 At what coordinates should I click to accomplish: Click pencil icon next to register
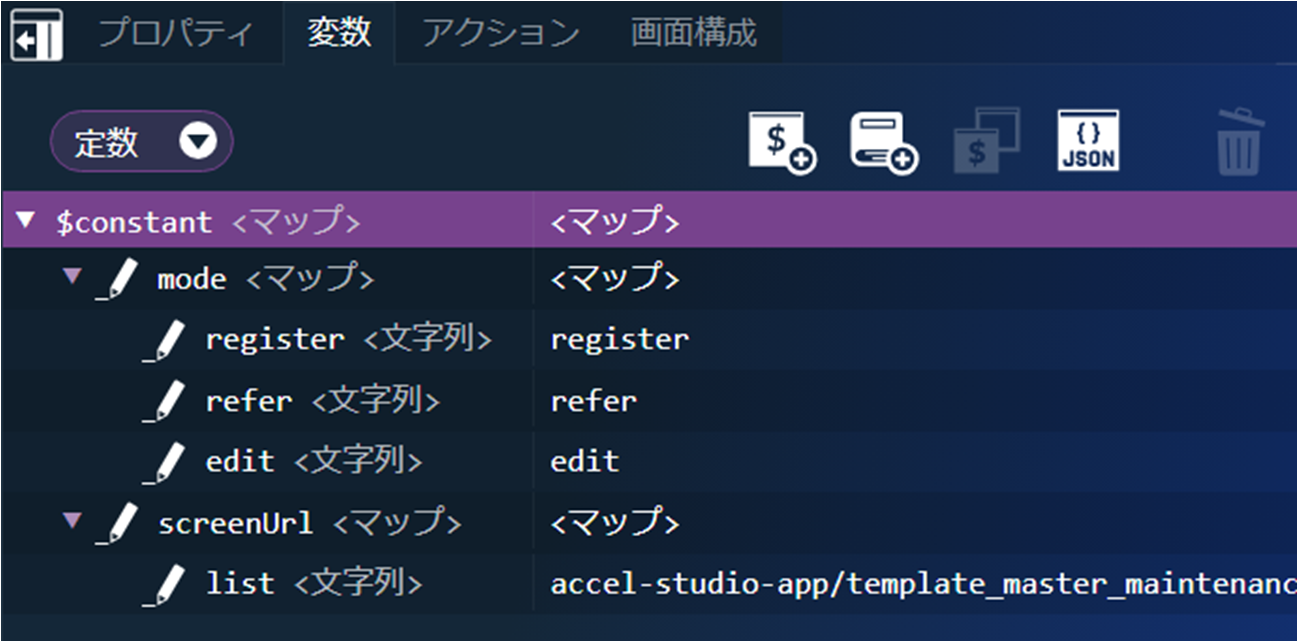(x=167, y=341)
